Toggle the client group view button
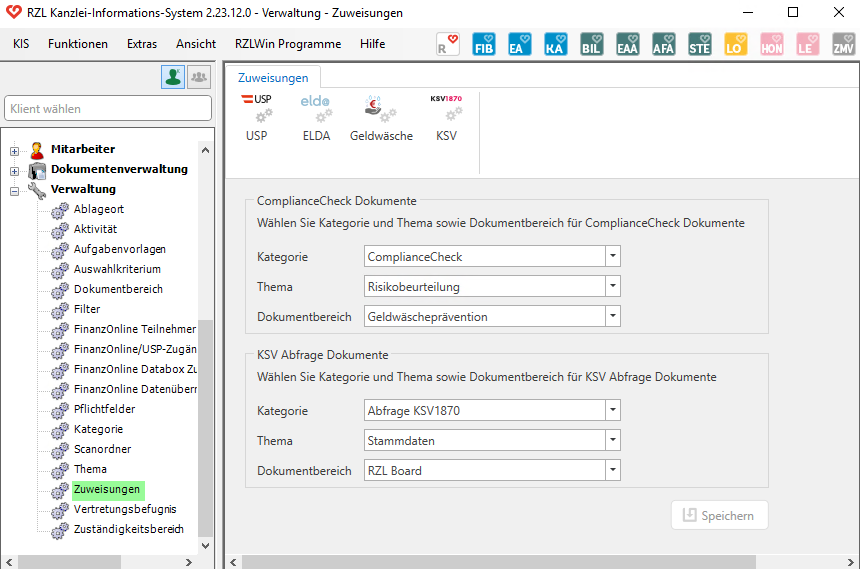Viewport: 860px width, 569px height. [199, 77]
